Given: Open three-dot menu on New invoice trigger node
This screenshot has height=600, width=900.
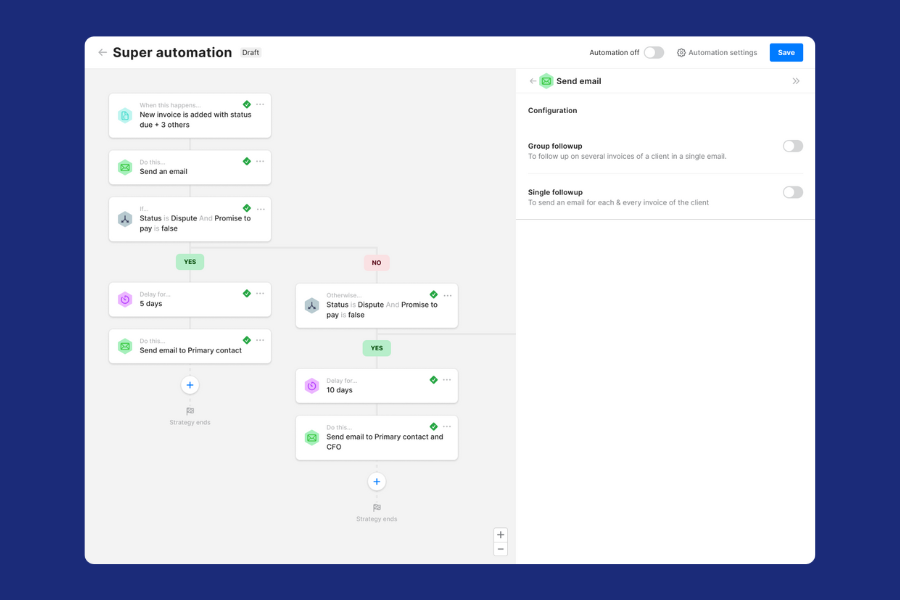Looking at the screenshot, I should [260, 104].
